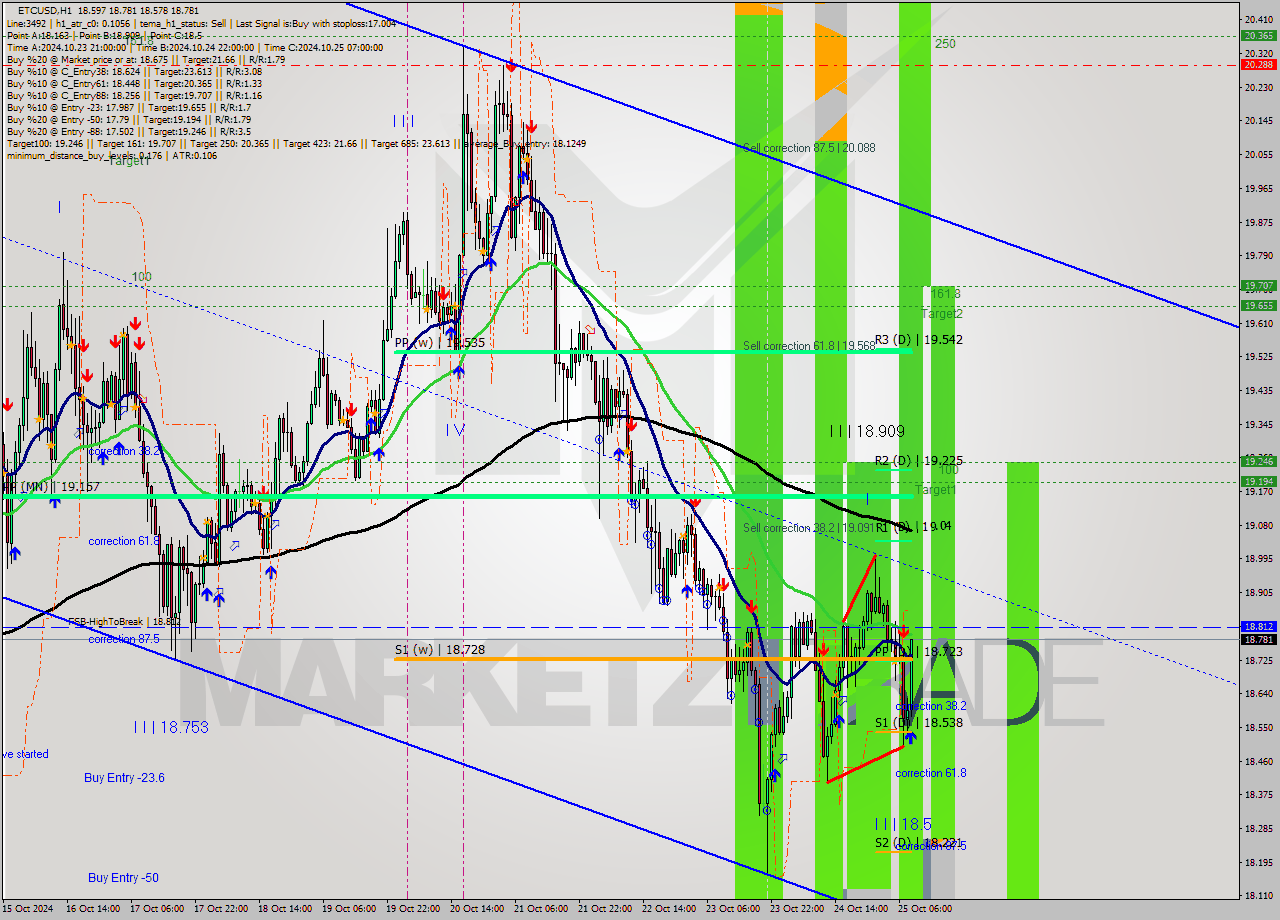Click the 19.525 price scale value

pyautogui.click(x=1258, y=356)
